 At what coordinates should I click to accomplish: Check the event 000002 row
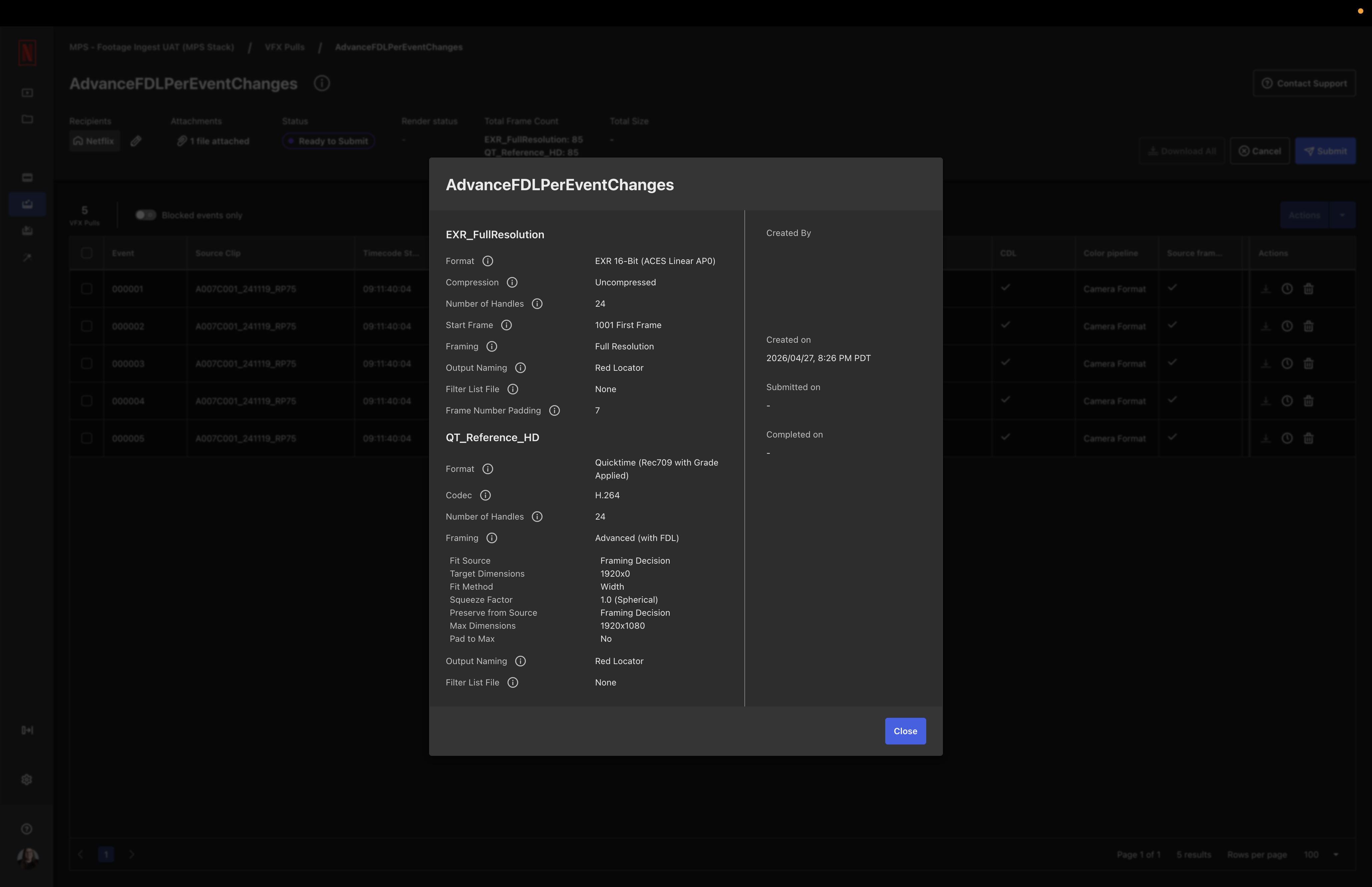(87, 326)
